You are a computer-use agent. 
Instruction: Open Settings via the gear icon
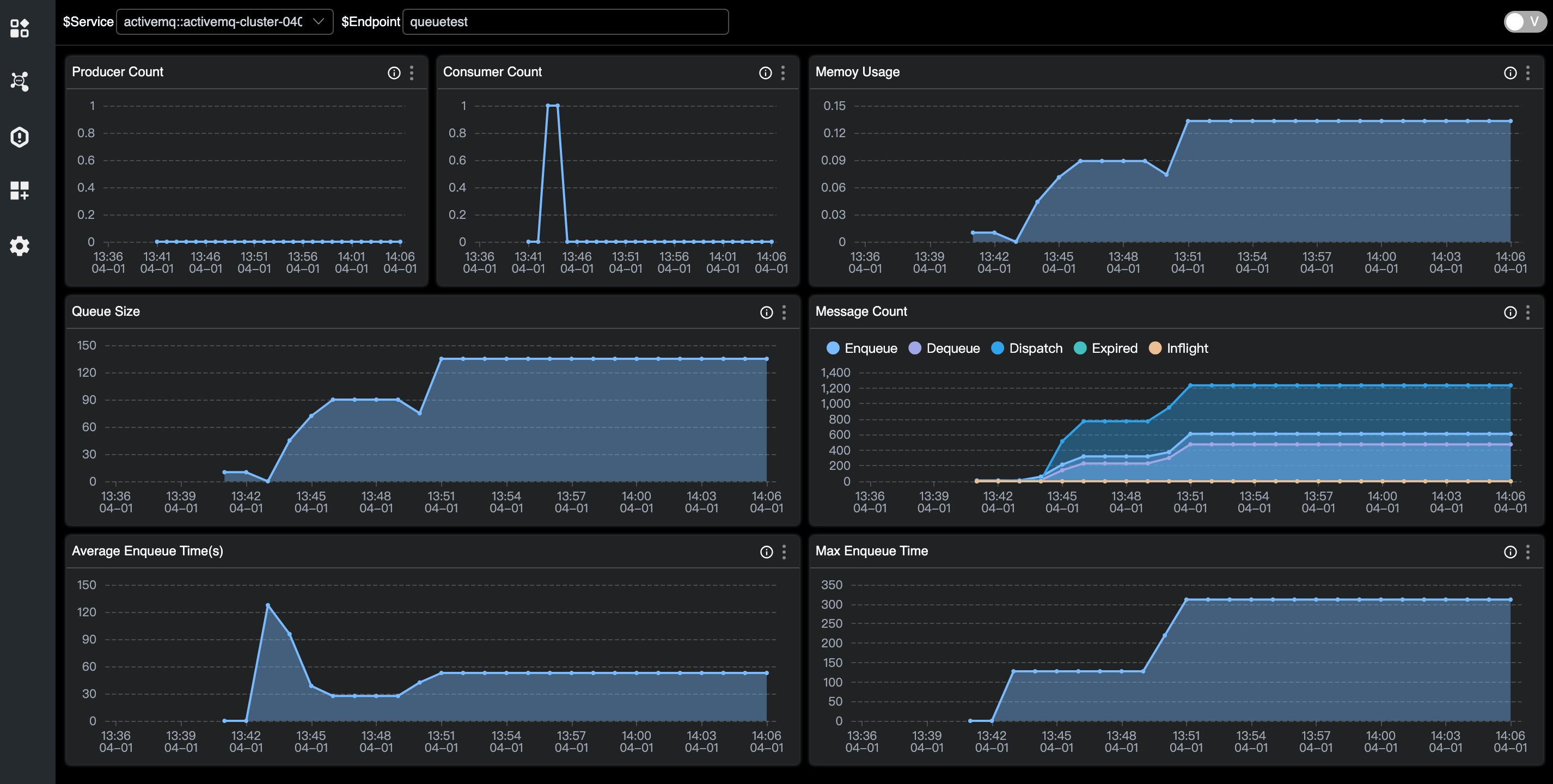tap(20, 246)
